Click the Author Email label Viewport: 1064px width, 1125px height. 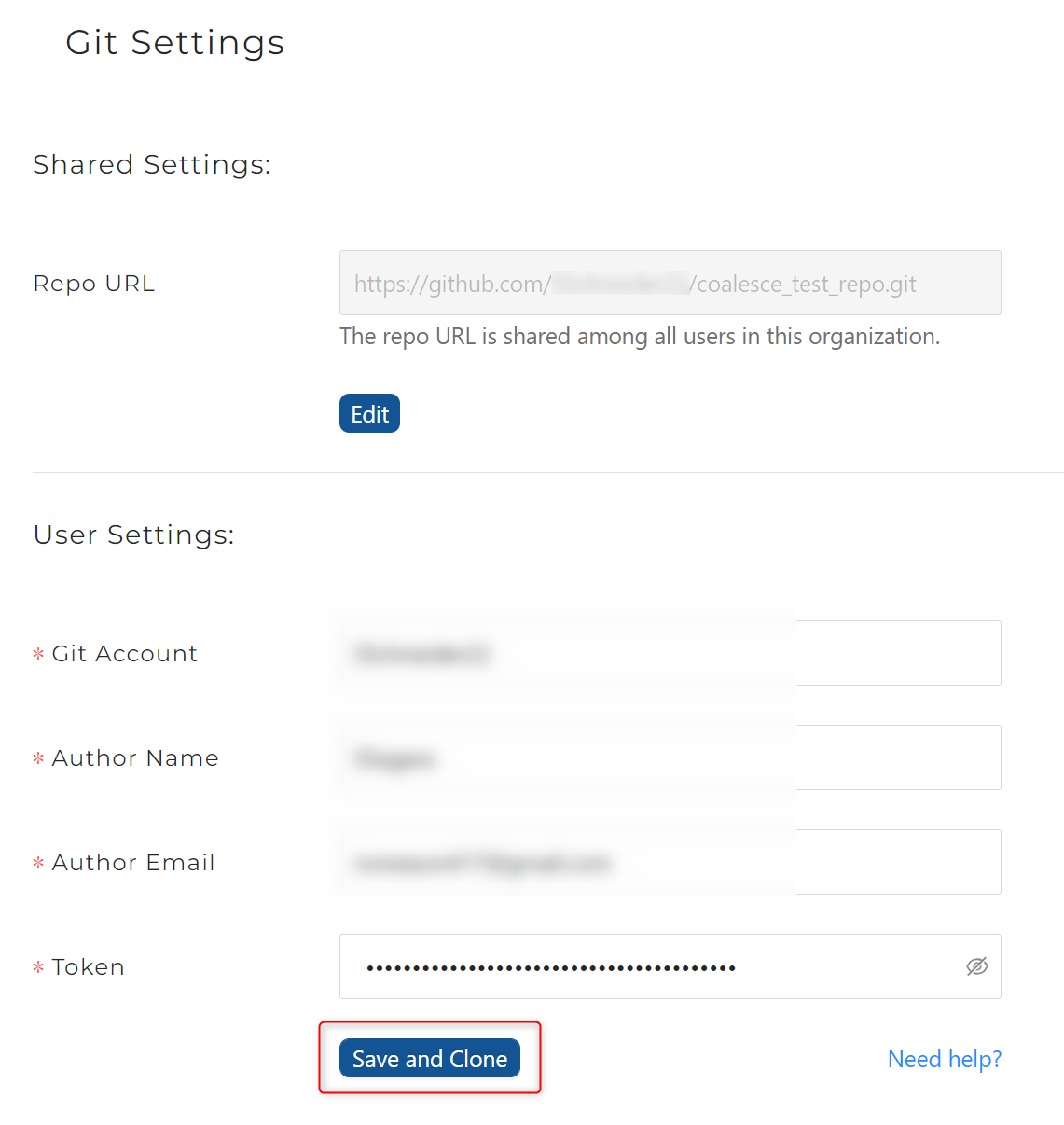[133, 863]
